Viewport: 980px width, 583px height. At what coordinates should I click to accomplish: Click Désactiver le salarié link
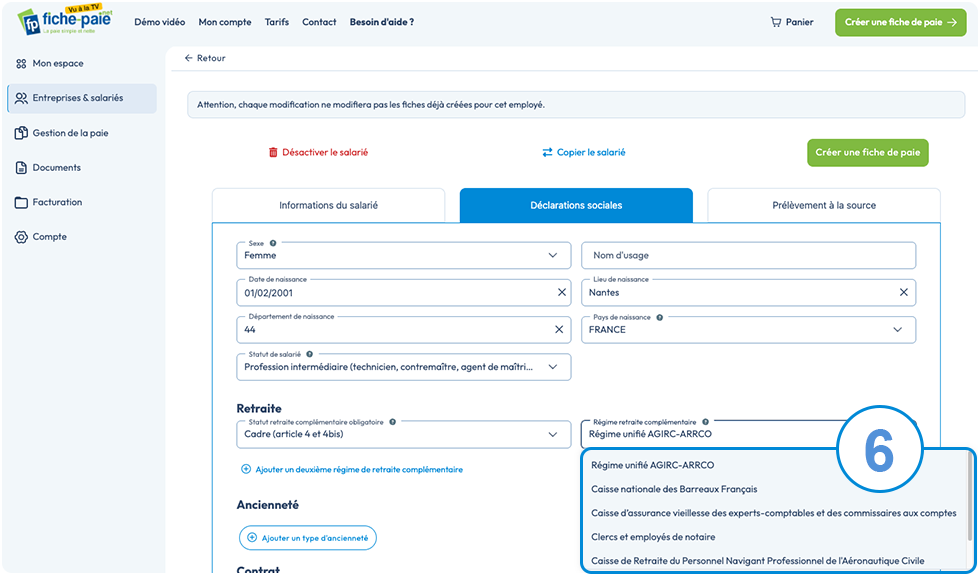click(318, 152)
